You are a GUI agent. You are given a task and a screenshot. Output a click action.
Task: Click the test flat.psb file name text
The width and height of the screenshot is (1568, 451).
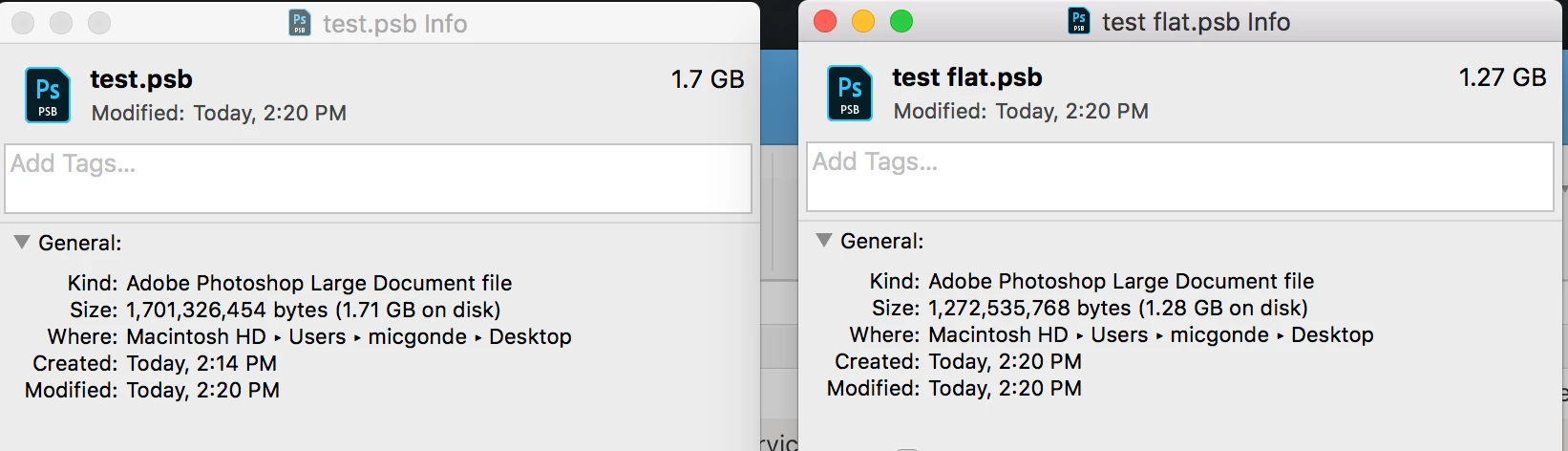[x=966, y=77]
